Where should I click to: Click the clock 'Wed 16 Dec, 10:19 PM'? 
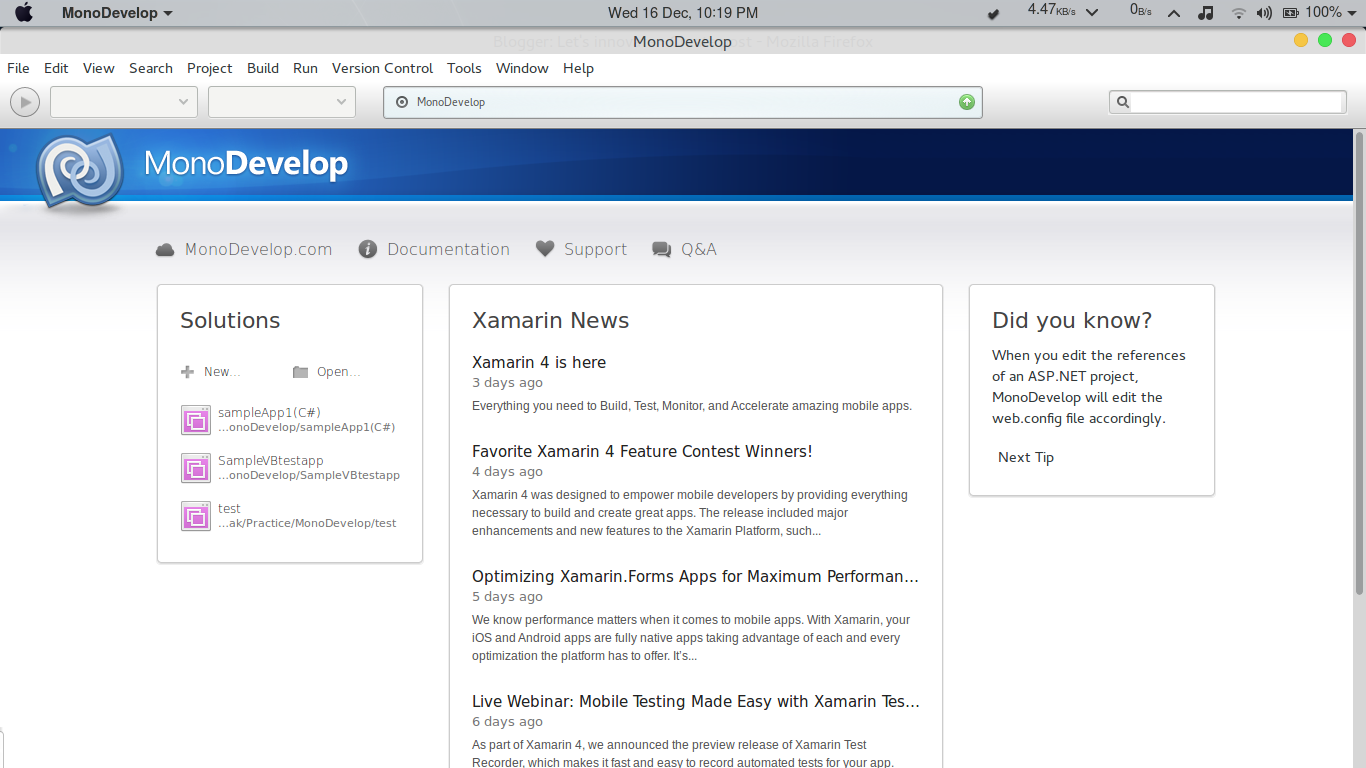pyautogui.click(x=683, y=13)
